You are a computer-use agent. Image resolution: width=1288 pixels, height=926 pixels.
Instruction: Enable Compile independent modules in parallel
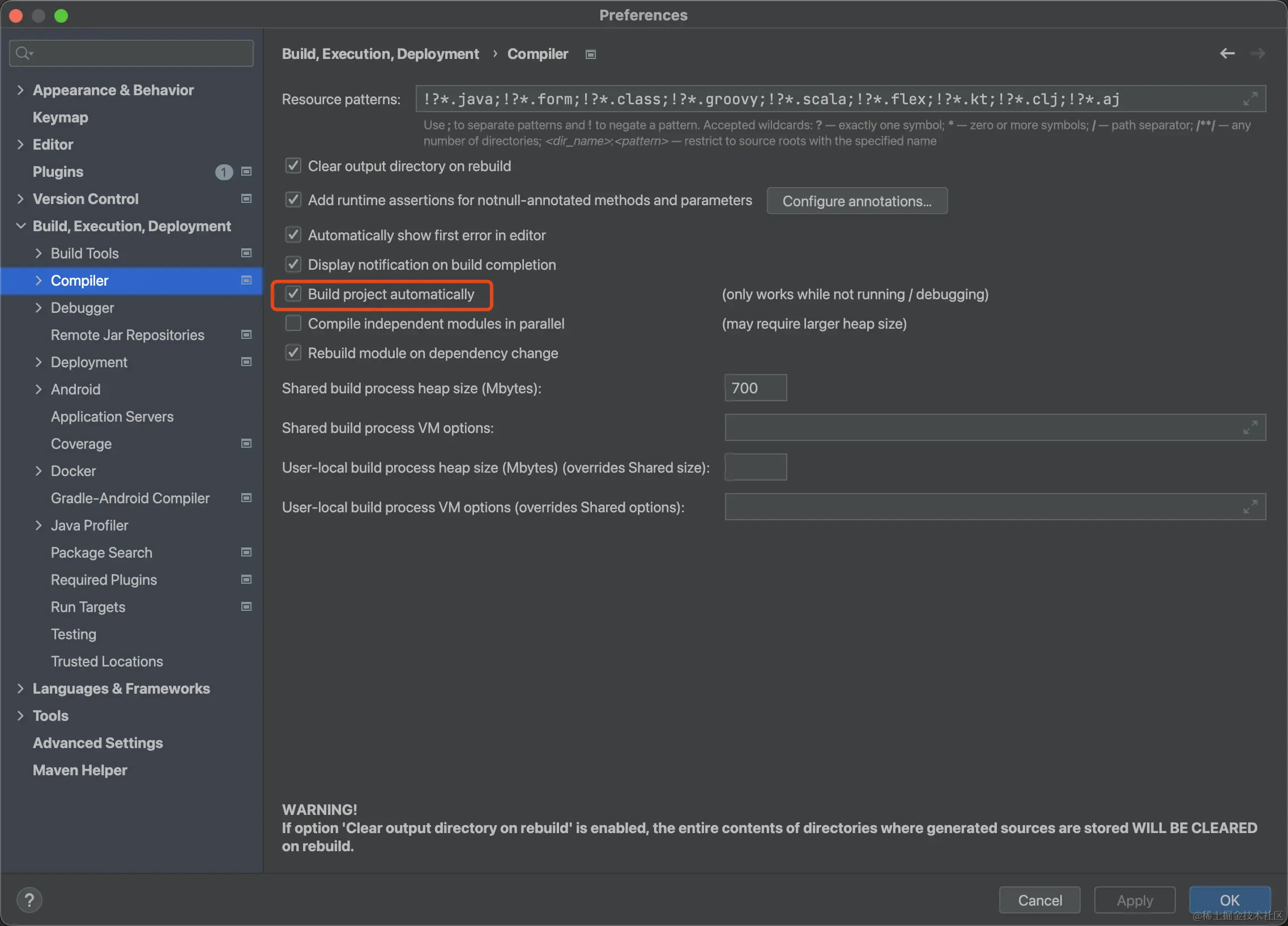click(x=293, y=323)
